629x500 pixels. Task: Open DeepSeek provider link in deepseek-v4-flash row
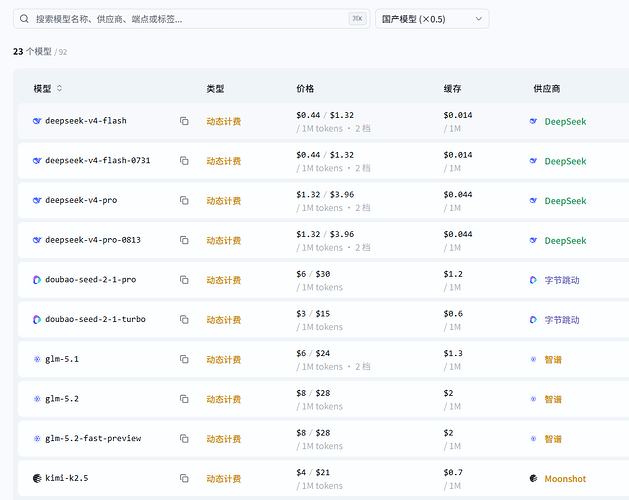coord(565,121)
